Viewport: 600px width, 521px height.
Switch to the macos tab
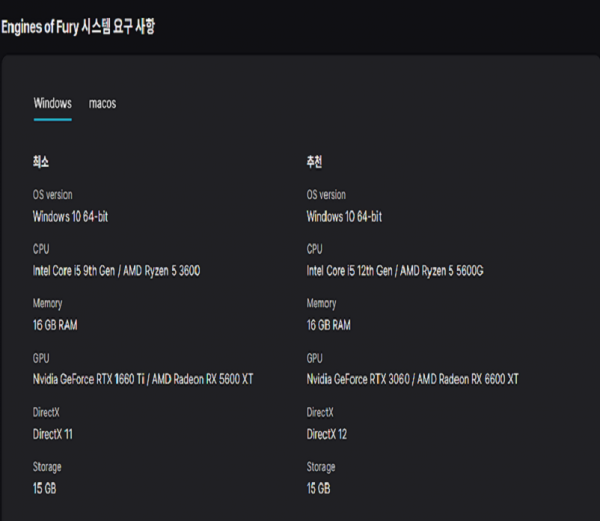(102, 103)
